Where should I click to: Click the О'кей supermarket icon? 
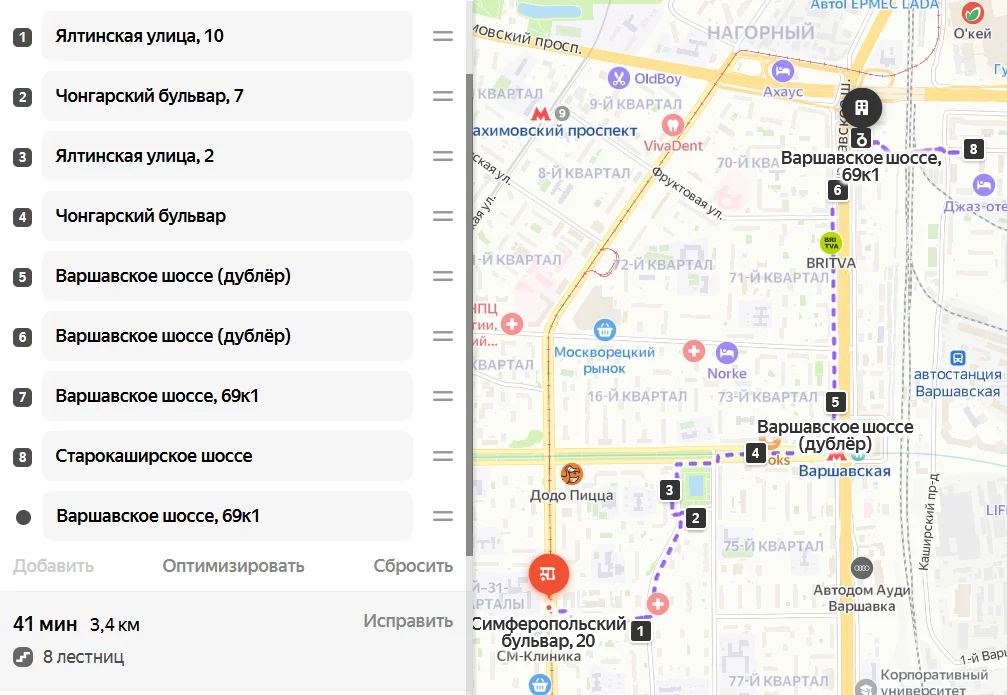click(x=972, y=12)
